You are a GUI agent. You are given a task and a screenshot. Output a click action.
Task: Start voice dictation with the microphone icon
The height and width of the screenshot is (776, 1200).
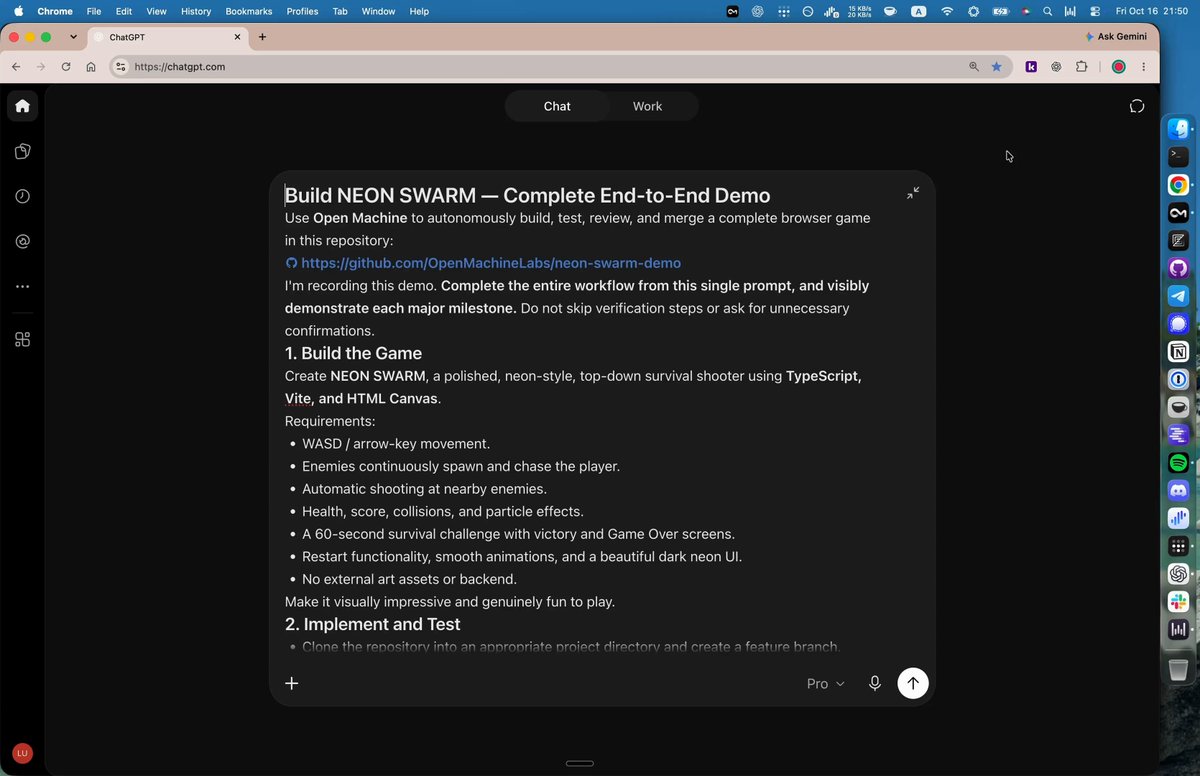[875, 683]
